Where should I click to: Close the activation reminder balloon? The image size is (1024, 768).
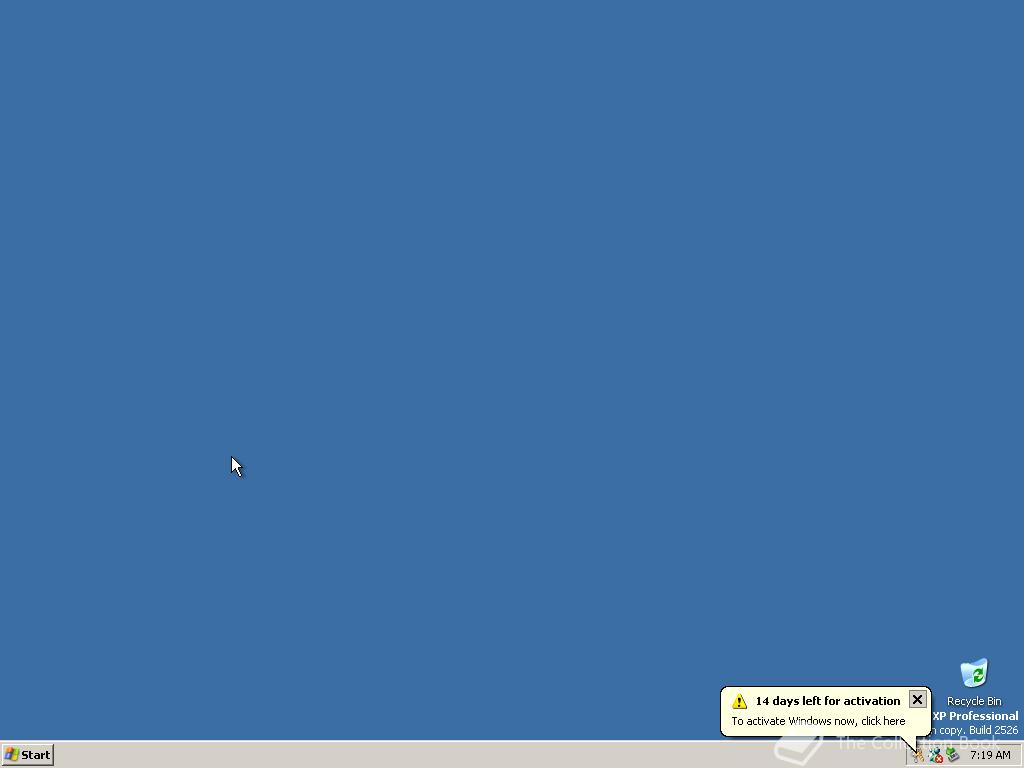[x=917, y=699]
